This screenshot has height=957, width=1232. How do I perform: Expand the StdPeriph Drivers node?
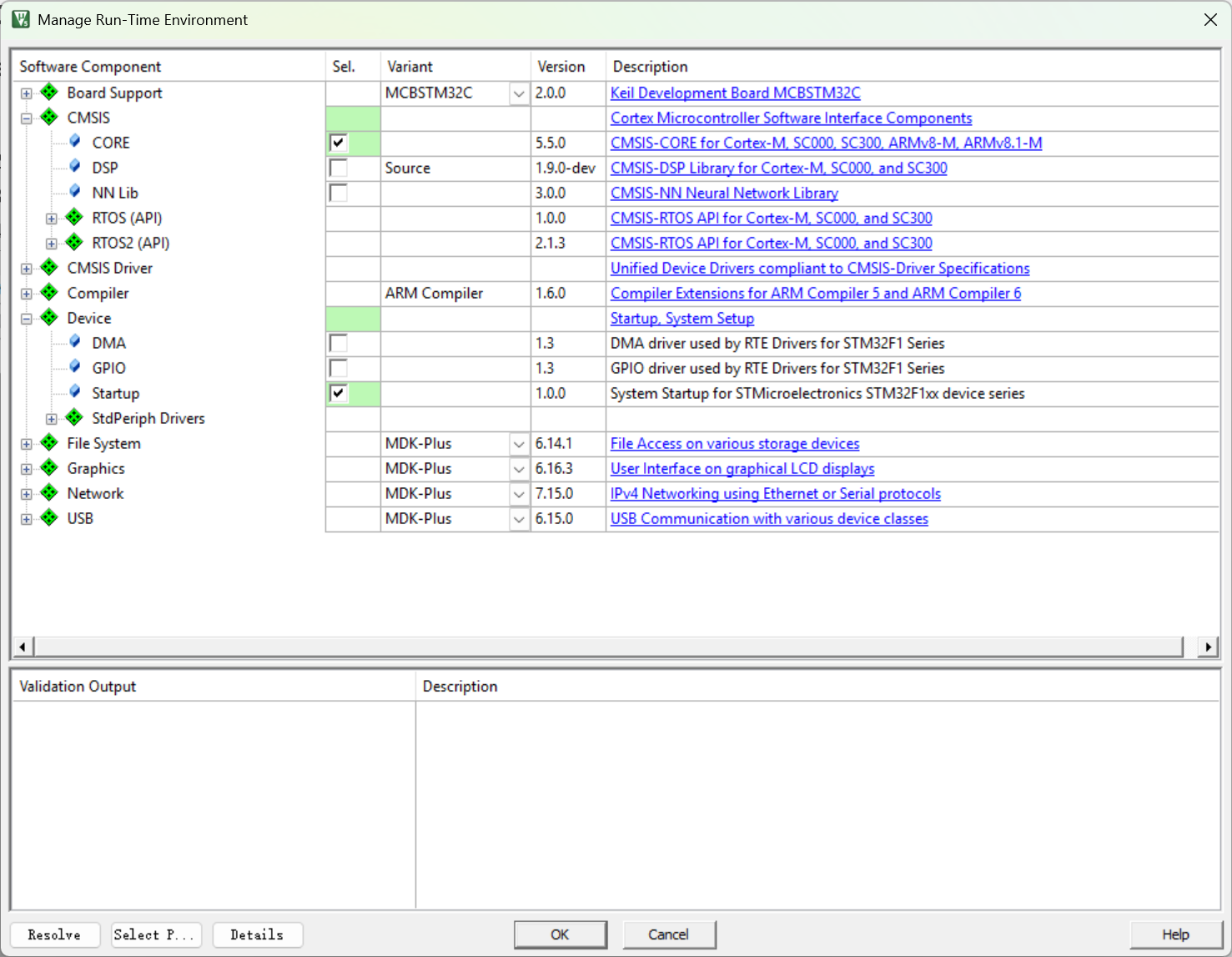(52, 419)
